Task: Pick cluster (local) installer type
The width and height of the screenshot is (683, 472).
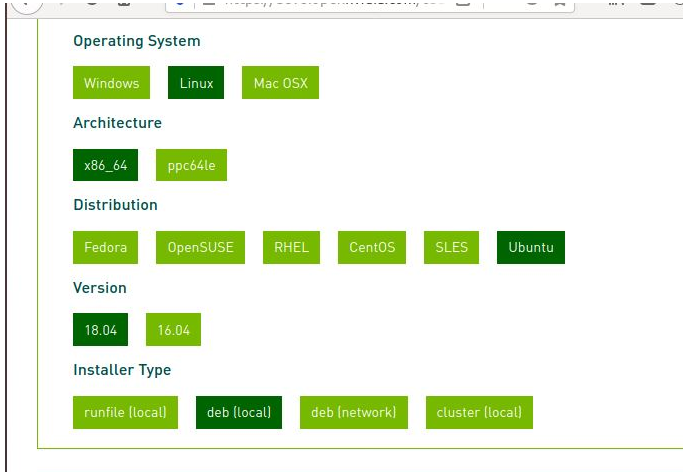Action: pyautogui.click(x=479, y=412)
